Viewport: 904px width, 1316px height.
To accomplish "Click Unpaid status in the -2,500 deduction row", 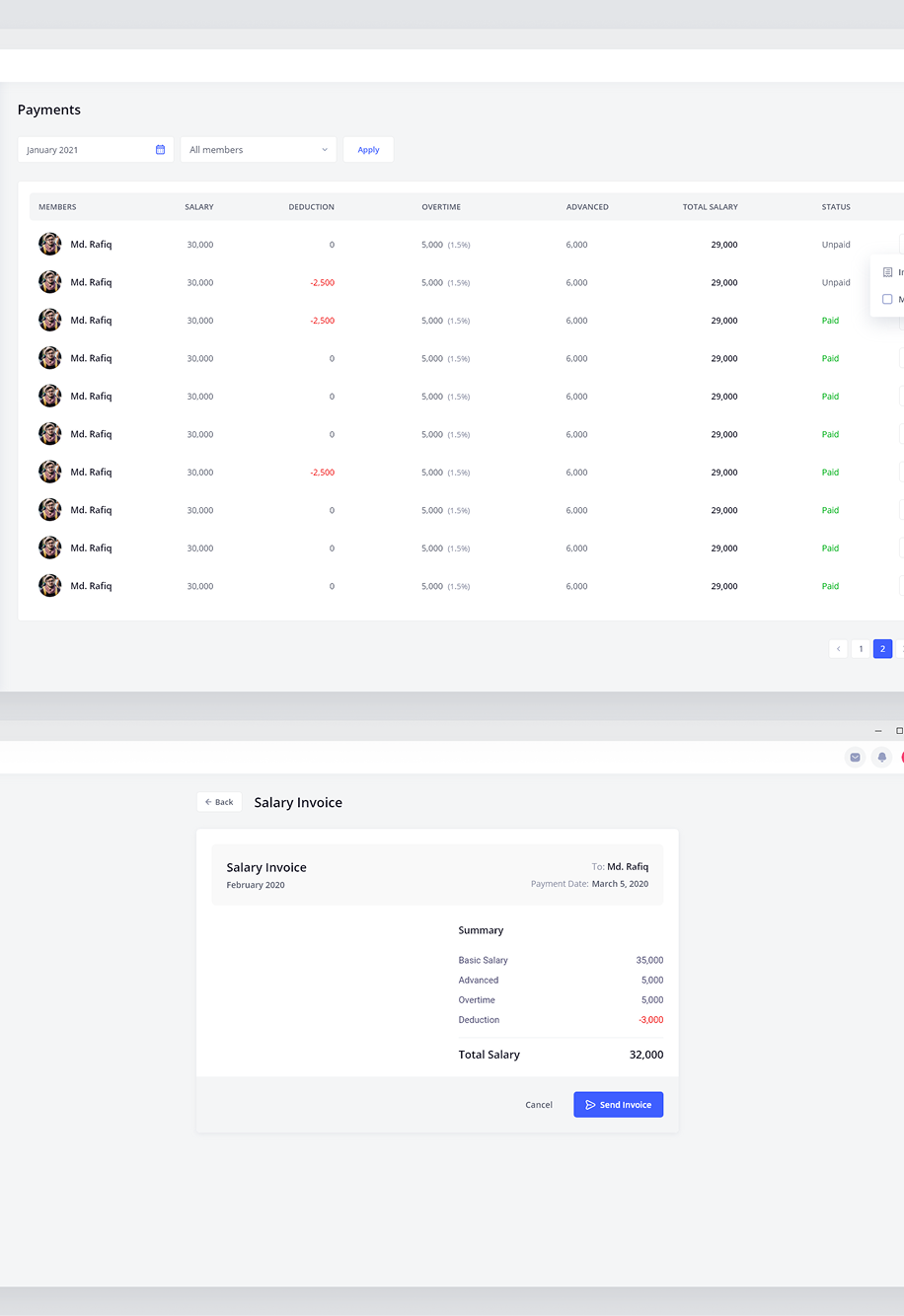I will click(x=836, y=282).
